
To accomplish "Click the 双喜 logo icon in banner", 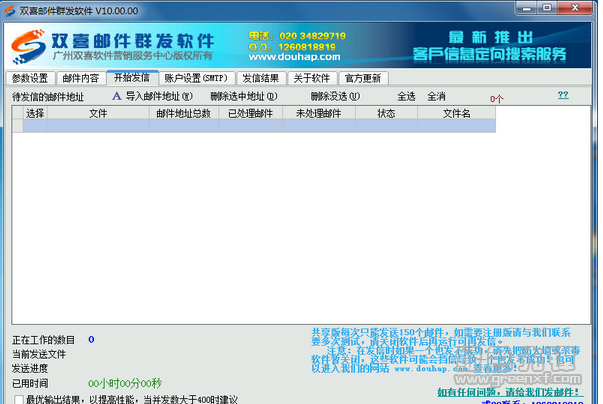I will (28, 47).
